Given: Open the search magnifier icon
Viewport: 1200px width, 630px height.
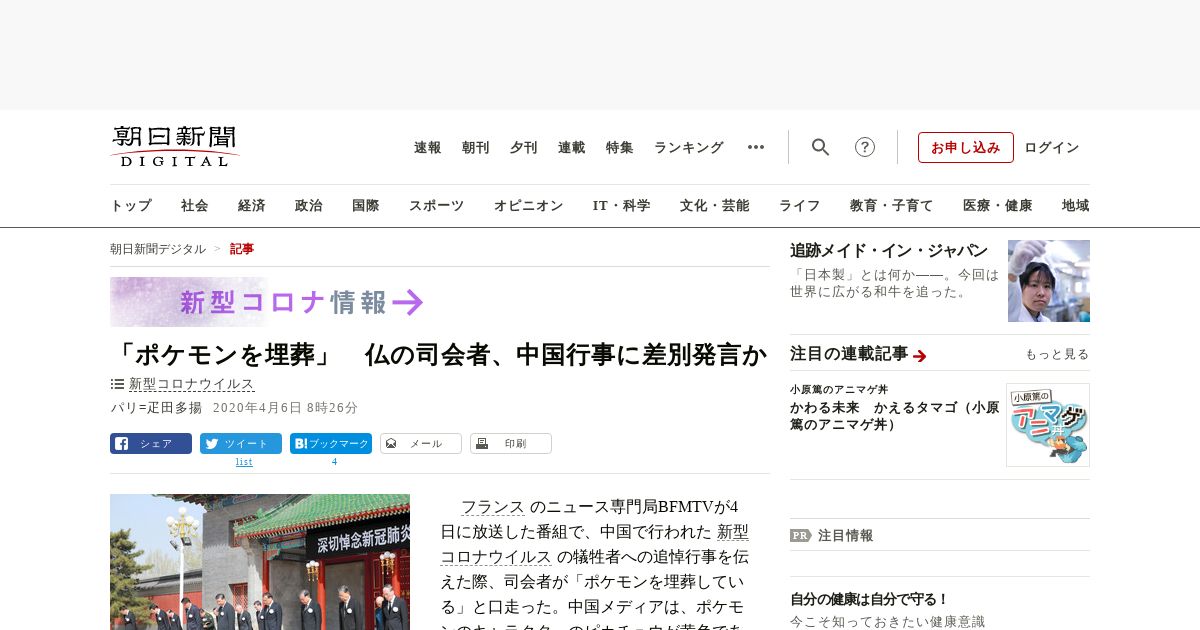Looking at the screenshot, I should tap(821, 147).
